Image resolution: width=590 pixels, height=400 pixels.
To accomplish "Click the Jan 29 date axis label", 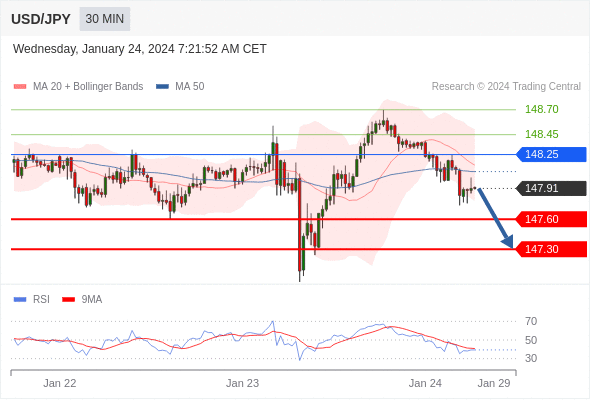I will 494,383.
